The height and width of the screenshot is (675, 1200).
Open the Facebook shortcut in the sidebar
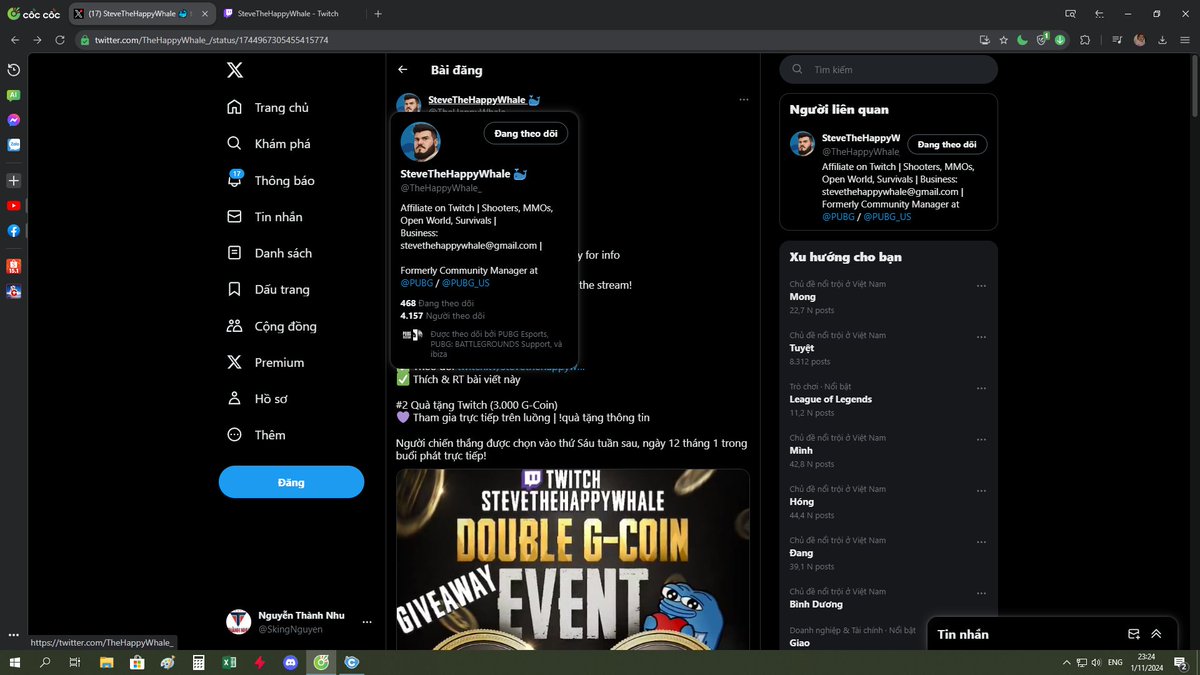(x=13, y=231)
